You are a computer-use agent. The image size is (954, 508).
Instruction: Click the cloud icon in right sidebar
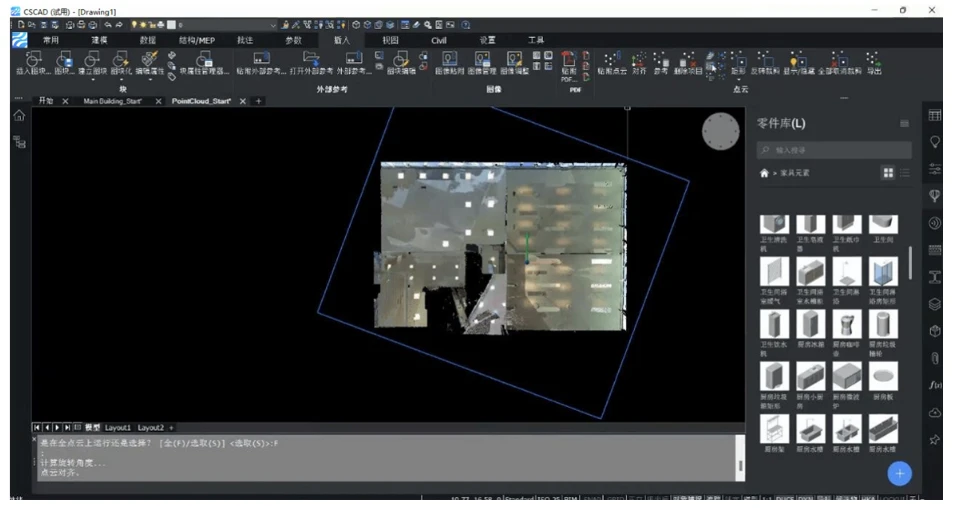click(935, 412)
